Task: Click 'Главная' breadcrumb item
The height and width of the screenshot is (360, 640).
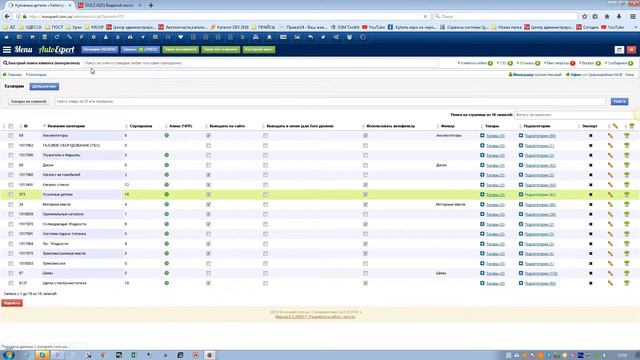Action: [14, 75]
